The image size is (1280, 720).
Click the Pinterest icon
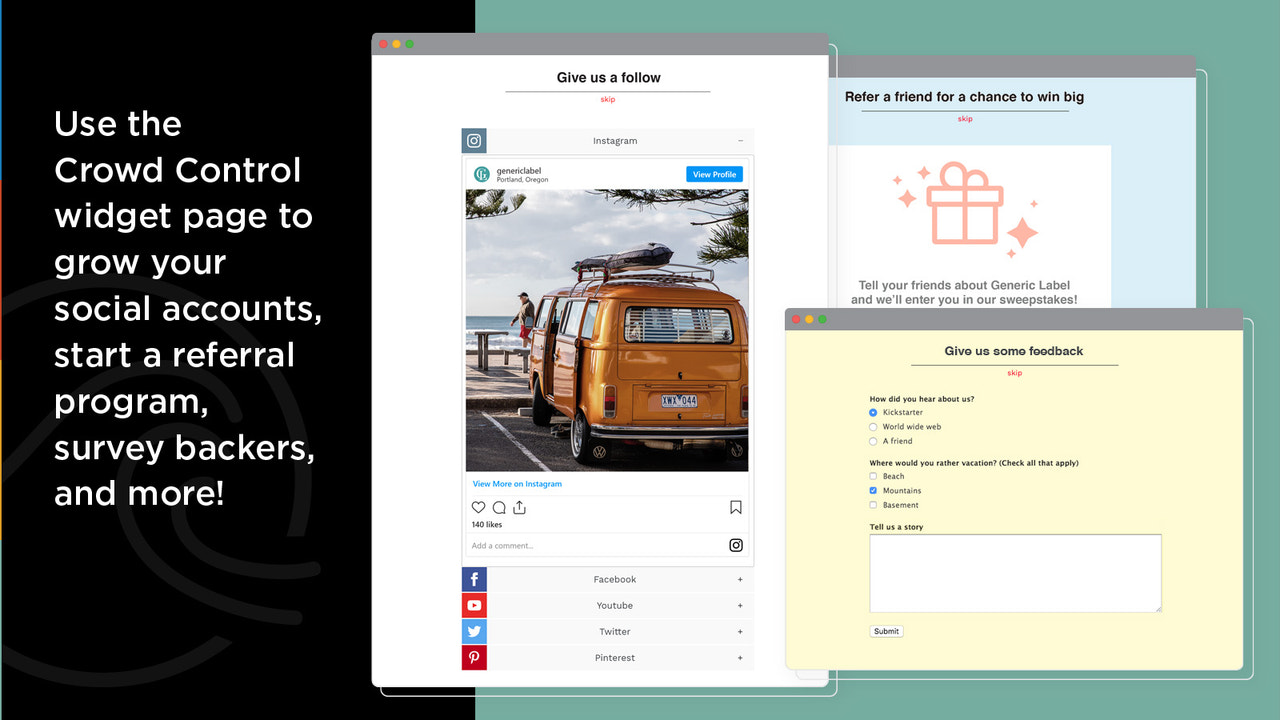[x=474, y=657]
